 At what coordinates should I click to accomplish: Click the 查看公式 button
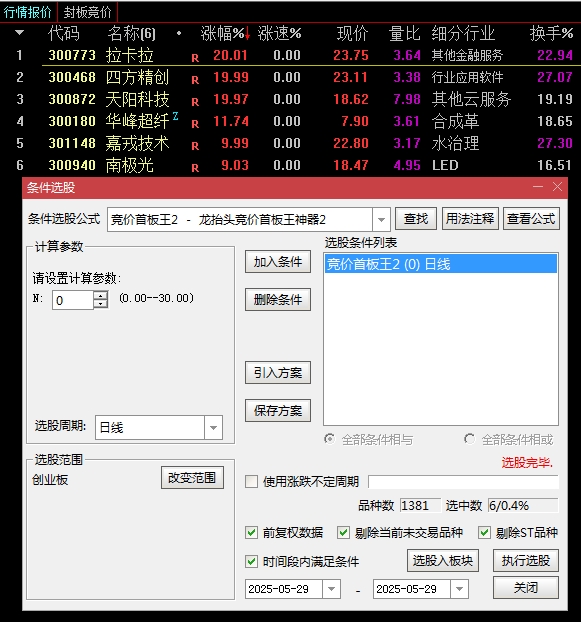531,219
